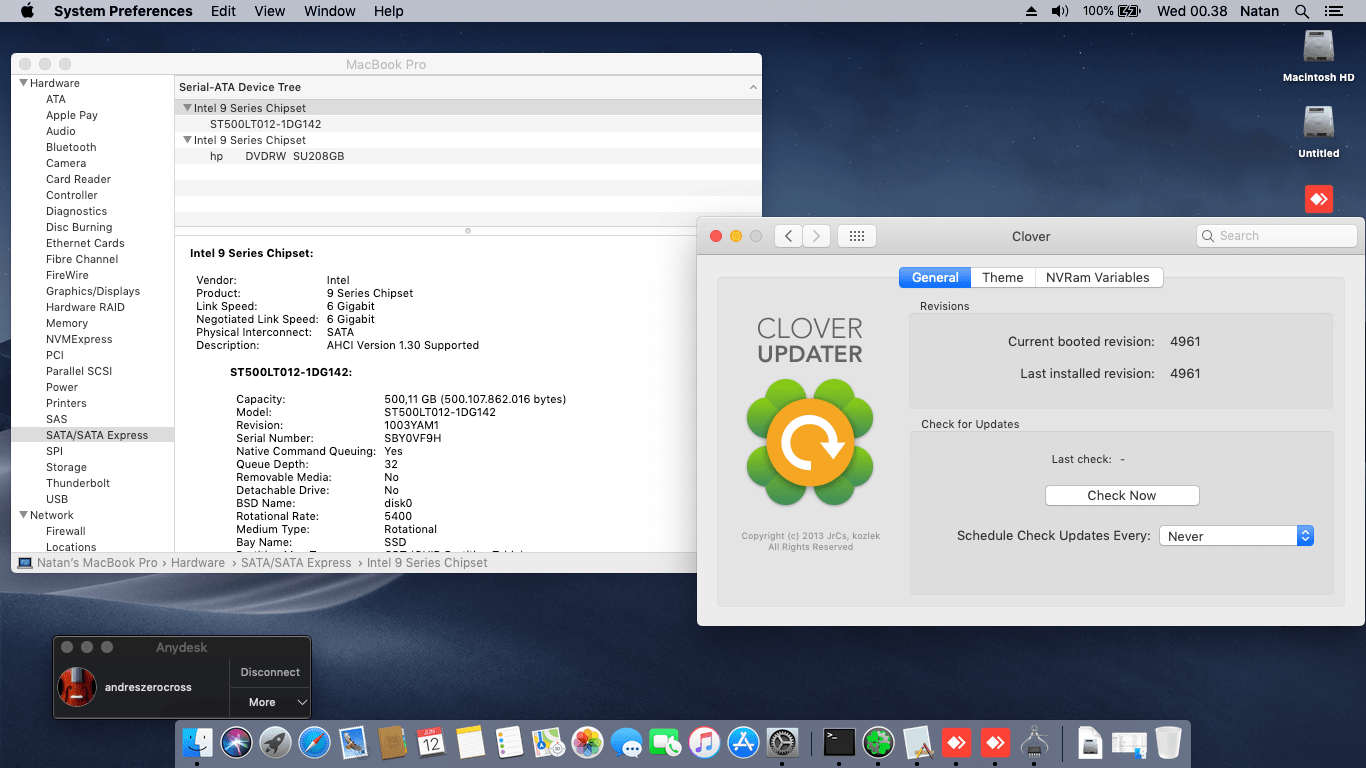Collapse the Hardware section in sidebar
The image size is (1366, 768).
(x=23, y=83)
